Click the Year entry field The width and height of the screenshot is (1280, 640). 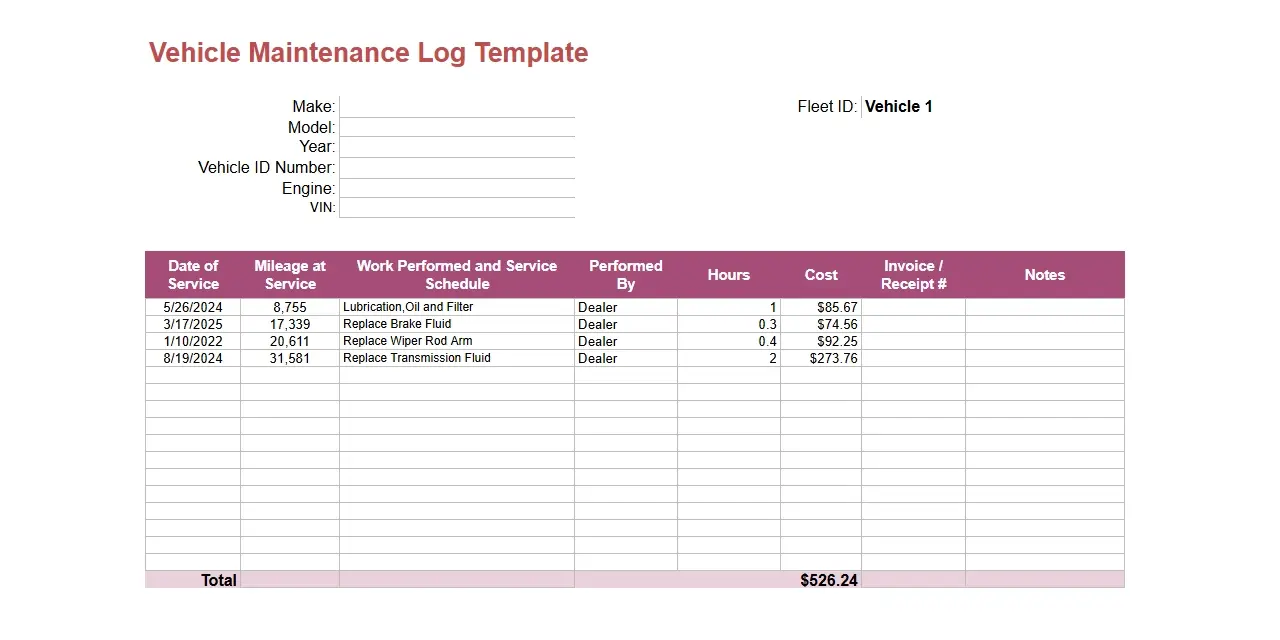pos(457,147)
